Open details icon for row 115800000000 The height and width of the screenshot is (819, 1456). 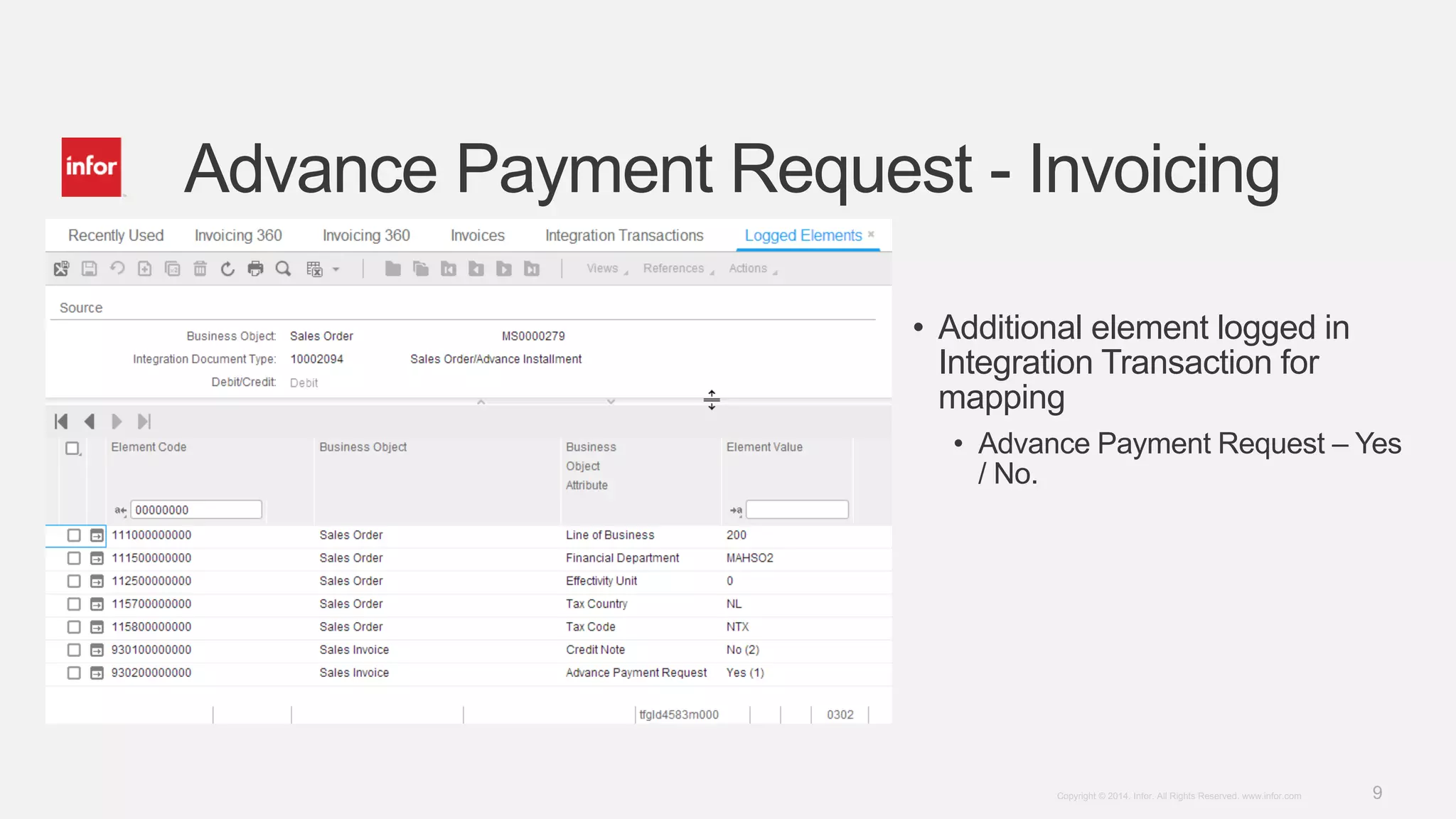click(x=97, y=627)
